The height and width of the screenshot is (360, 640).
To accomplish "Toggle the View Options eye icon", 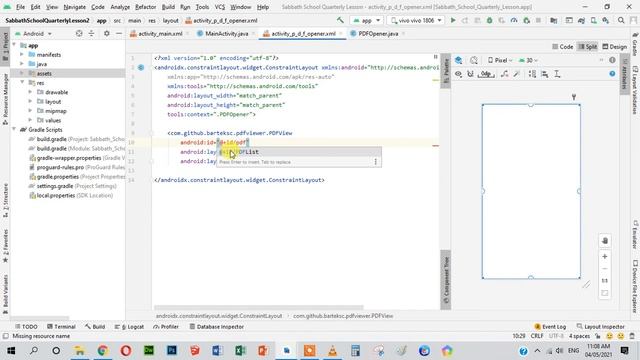I will pos(458,74).
